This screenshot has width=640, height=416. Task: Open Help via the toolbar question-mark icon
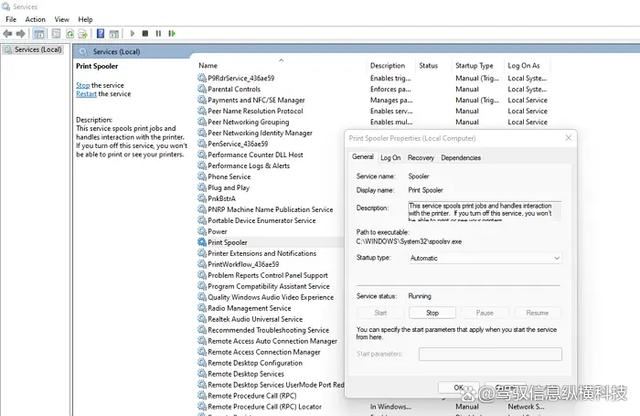(x=101, y=33)
